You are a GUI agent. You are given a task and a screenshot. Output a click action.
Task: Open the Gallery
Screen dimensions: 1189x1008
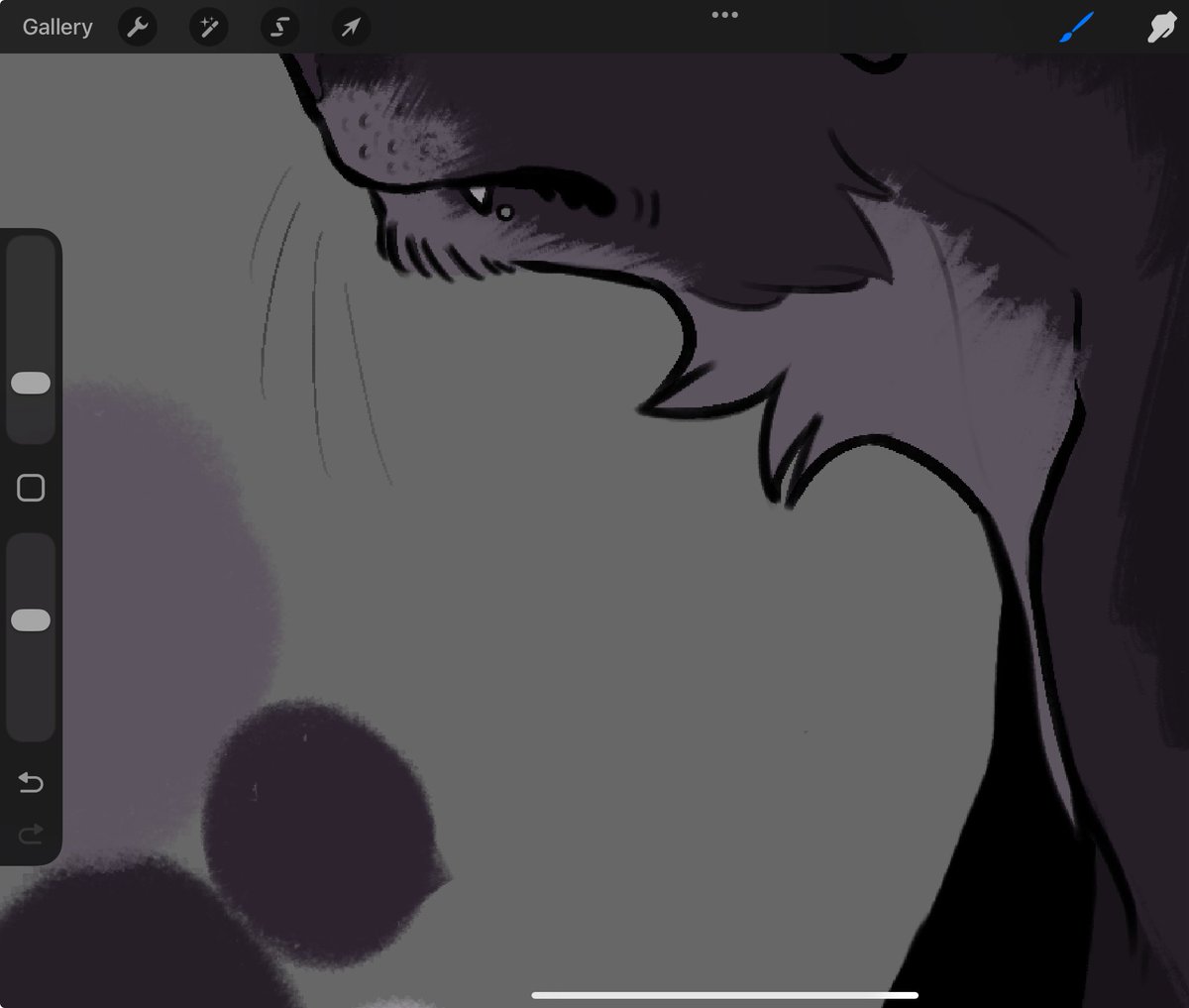[57, 27]
